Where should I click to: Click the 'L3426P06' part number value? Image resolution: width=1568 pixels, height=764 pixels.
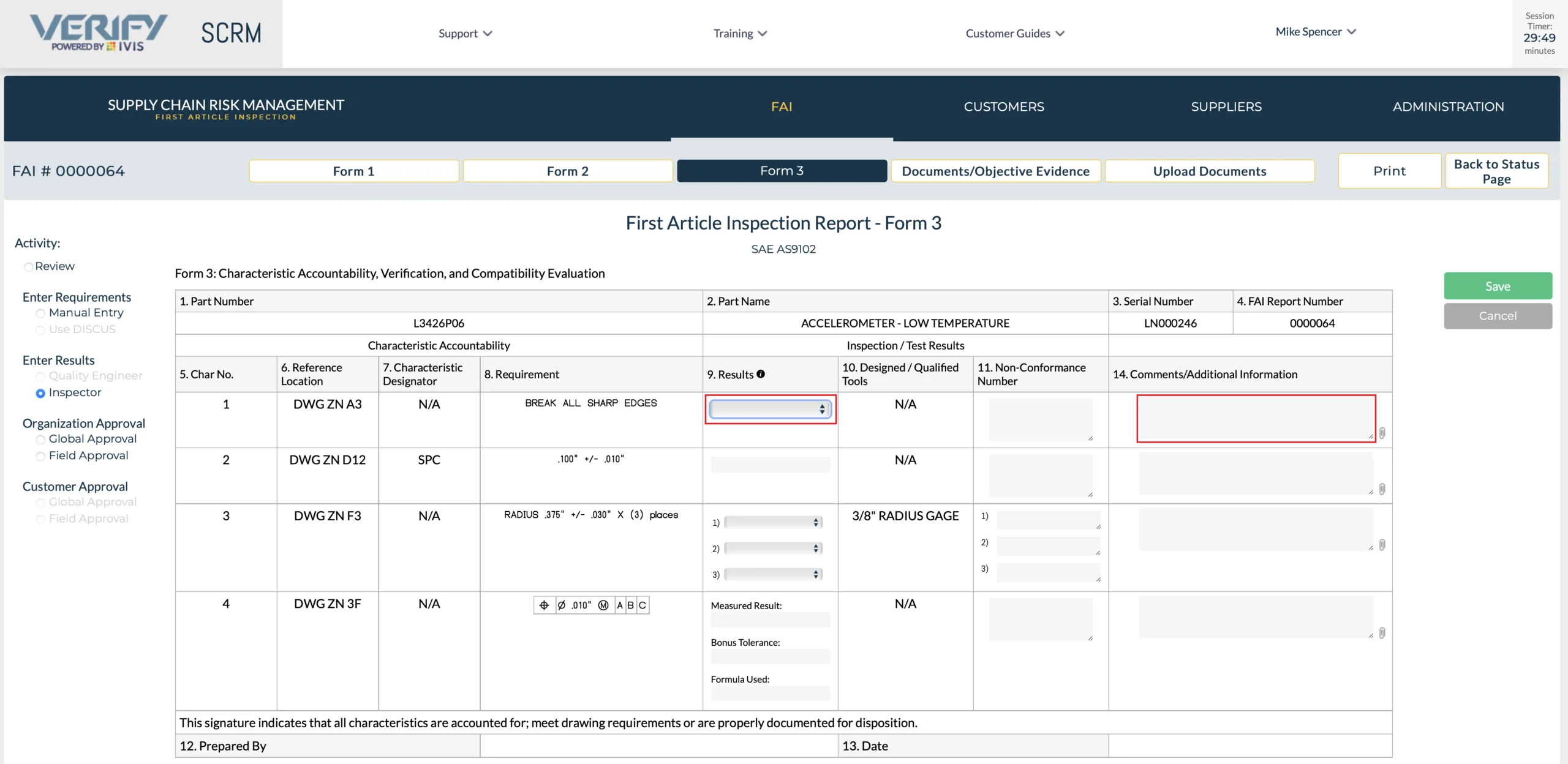click(x=439, y=323)
